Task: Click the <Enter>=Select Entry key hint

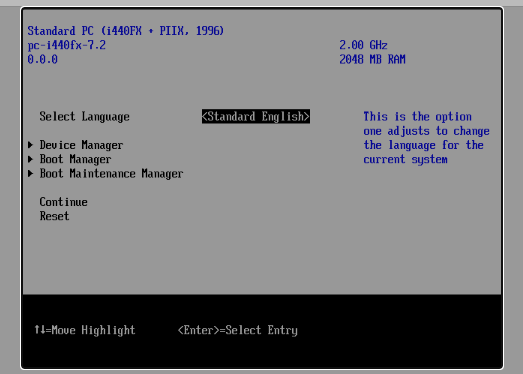Action: 237,330
